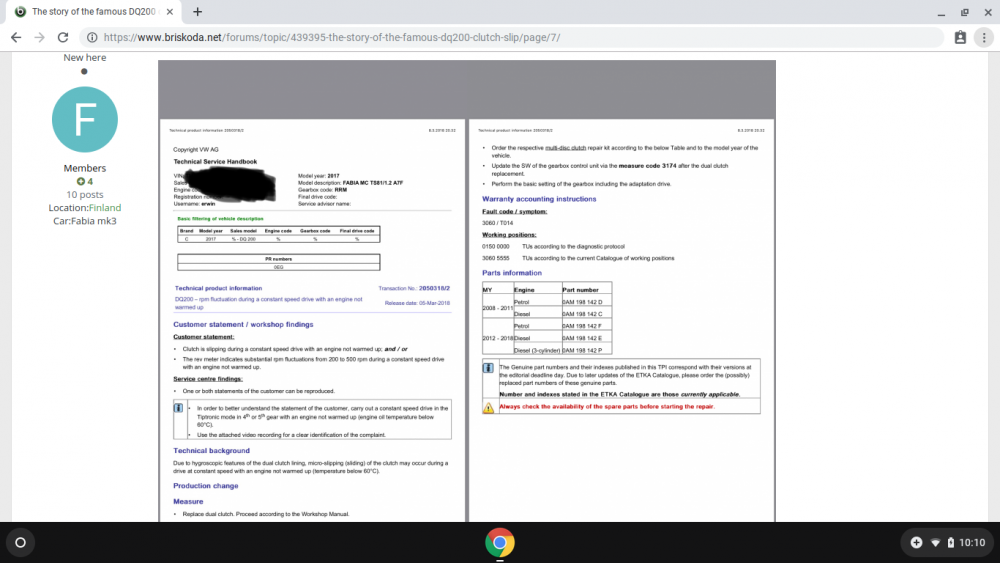
Task: Open the status tray showing 10:10
Action: coord(946,543)
